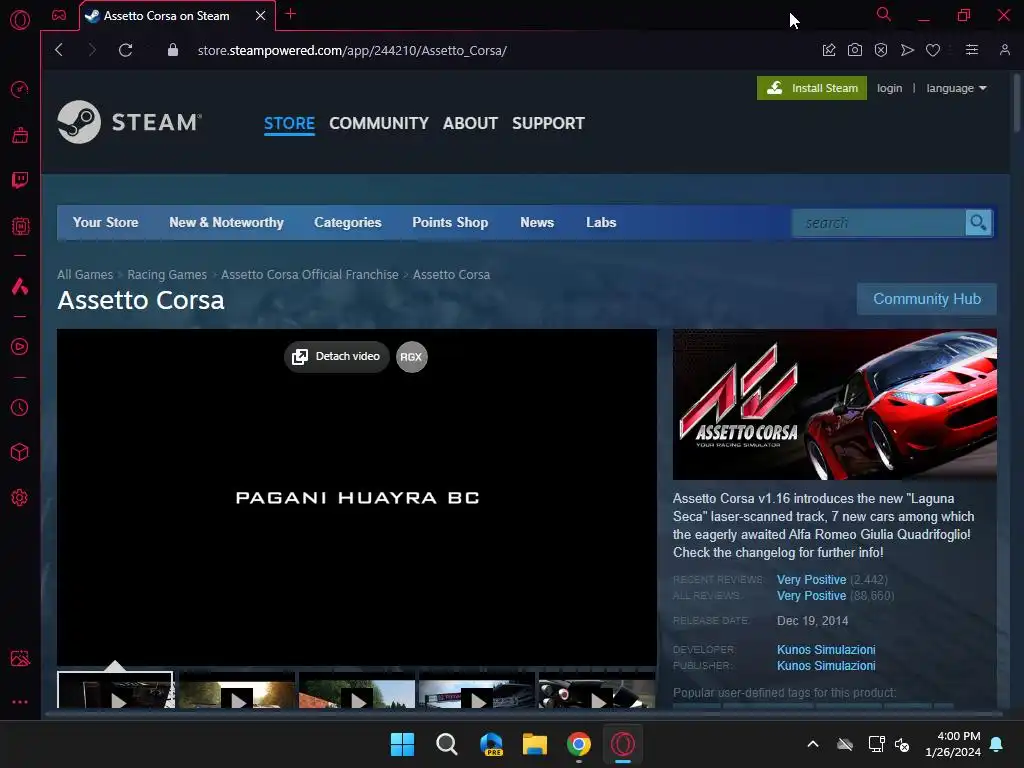Open the profile account icon
The width and height of the screenshot is (1024, 768).
pos(1005,50)
